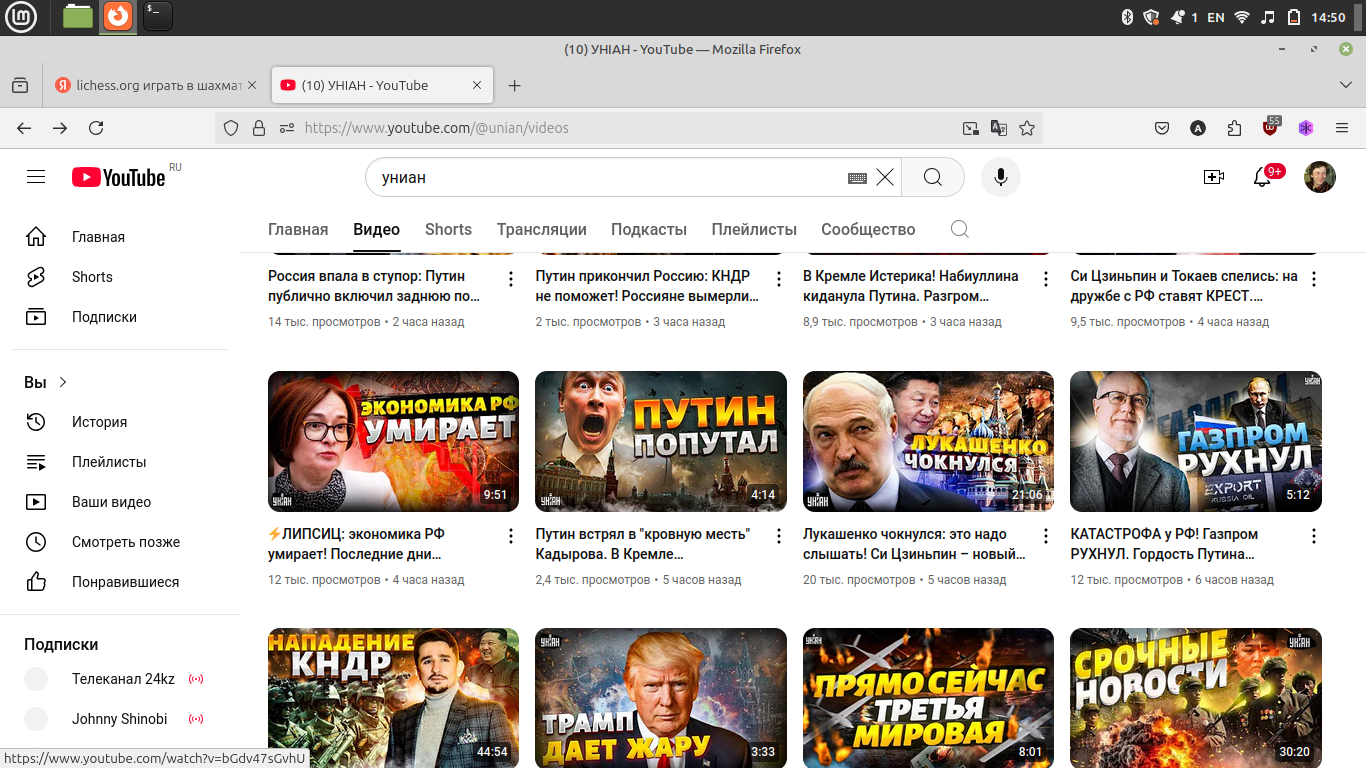Viewport: 1366px width, 768px height.
Task: Open Смотреть позже list
Action: 120,542
